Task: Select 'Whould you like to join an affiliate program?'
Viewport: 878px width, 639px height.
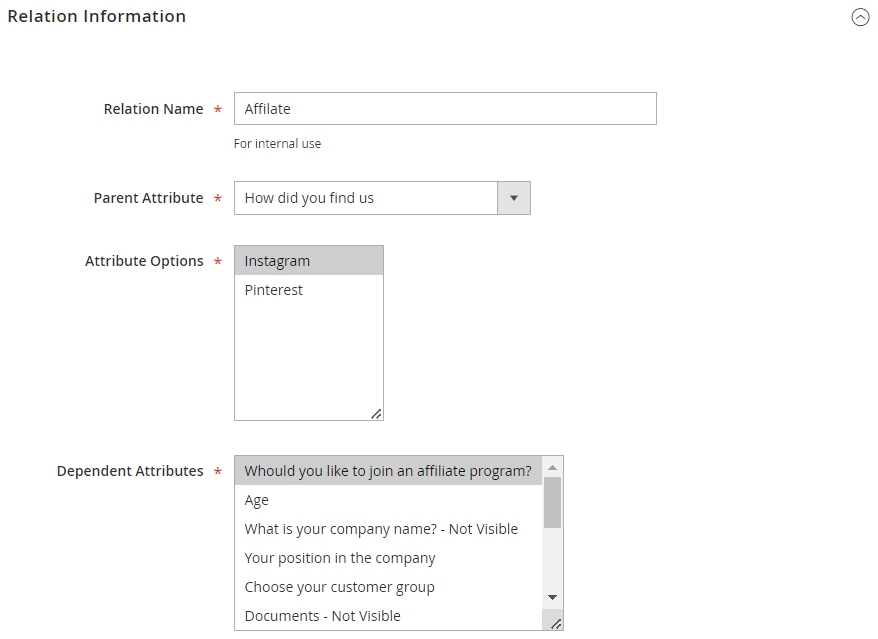Action: (388, 471)
